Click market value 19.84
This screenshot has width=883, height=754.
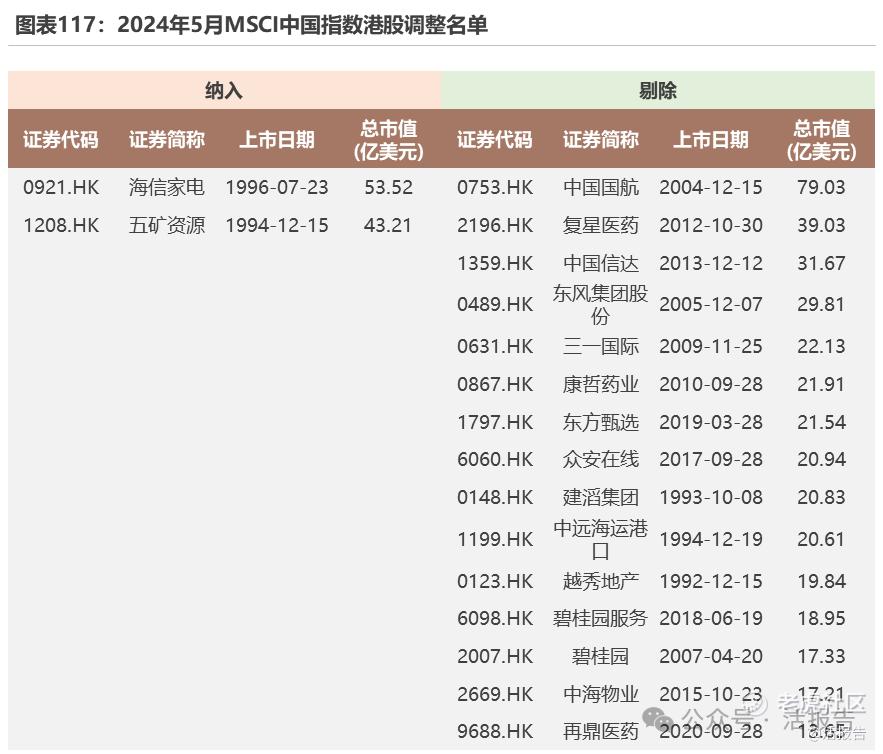pos(822,581)
